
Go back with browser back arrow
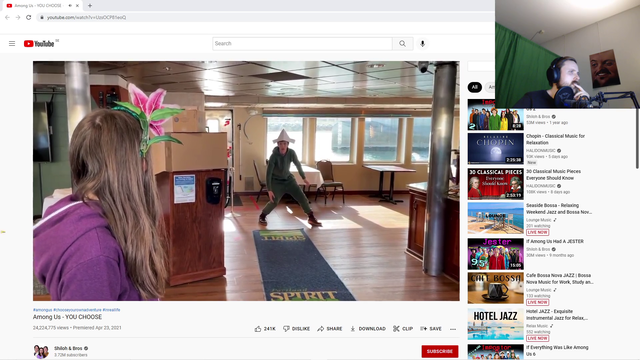tap(7, 17)
